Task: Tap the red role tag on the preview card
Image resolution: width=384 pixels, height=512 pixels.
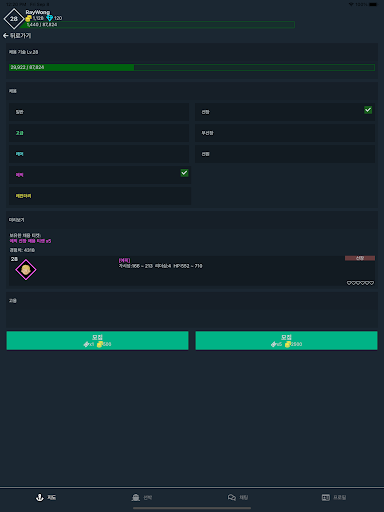Action: 360,258
